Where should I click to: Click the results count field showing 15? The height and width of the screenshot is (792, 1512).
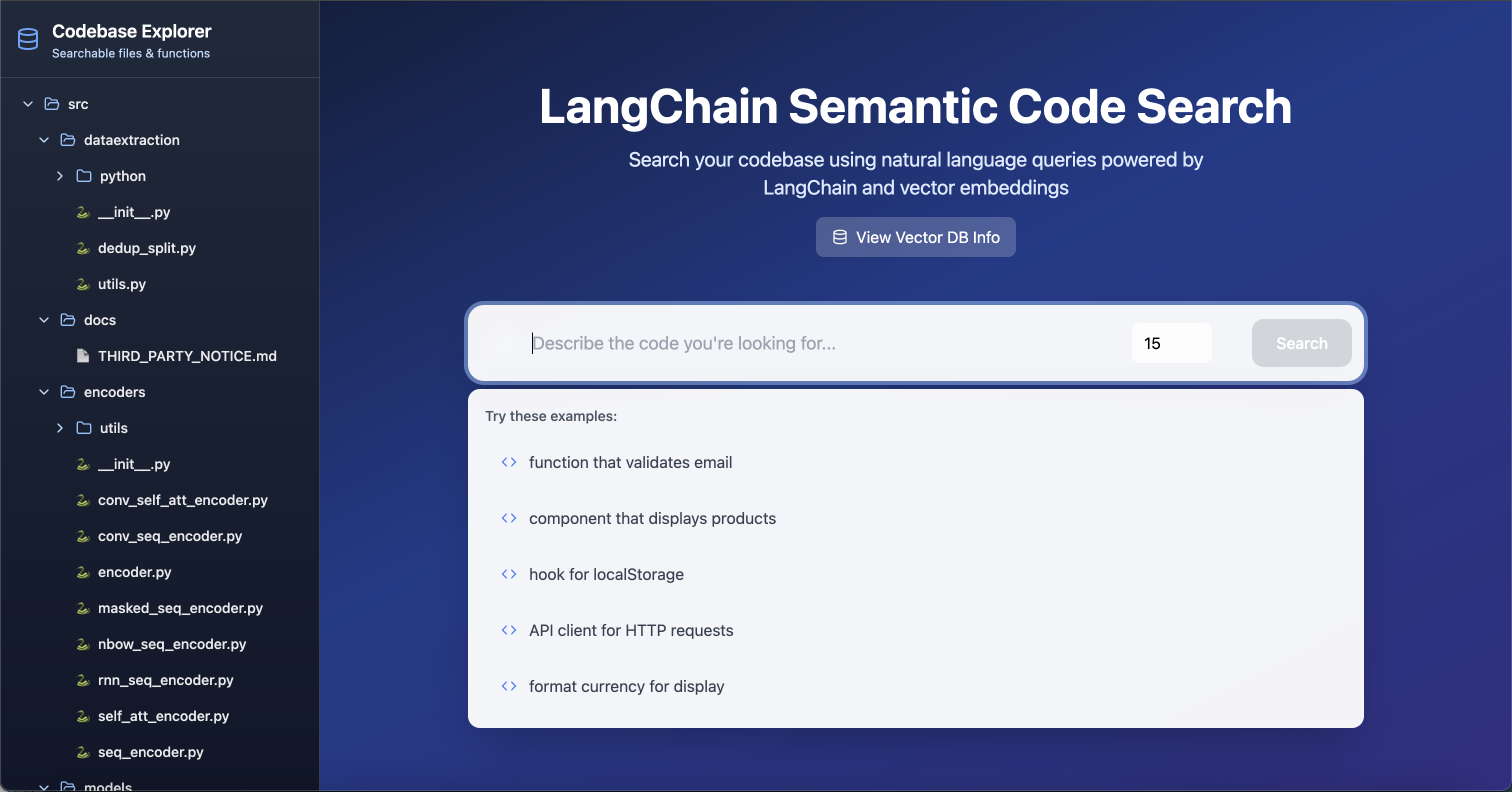(1171, 343)
